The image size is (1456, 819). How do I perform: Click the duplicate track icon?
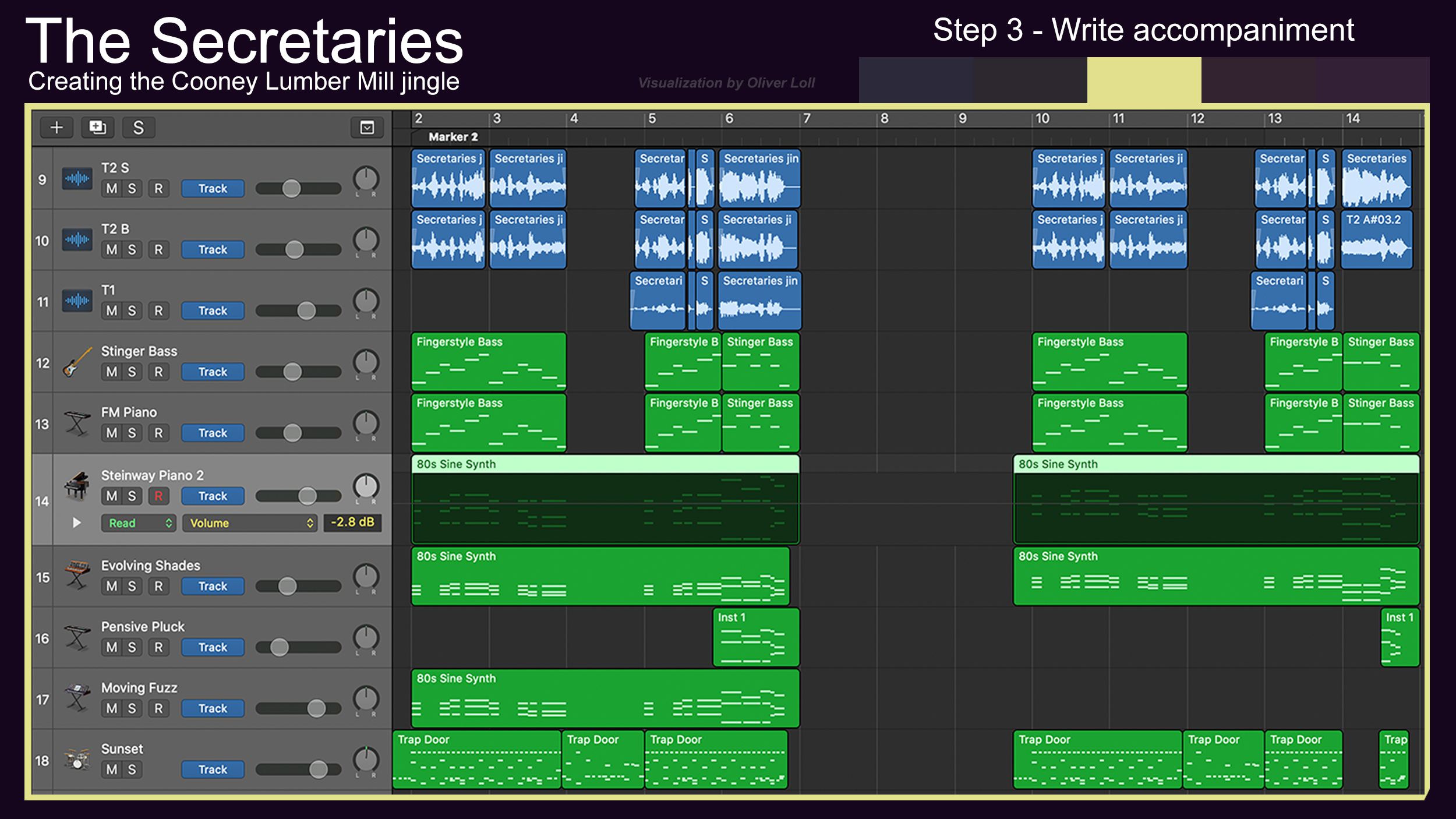[x=97, y=128]
